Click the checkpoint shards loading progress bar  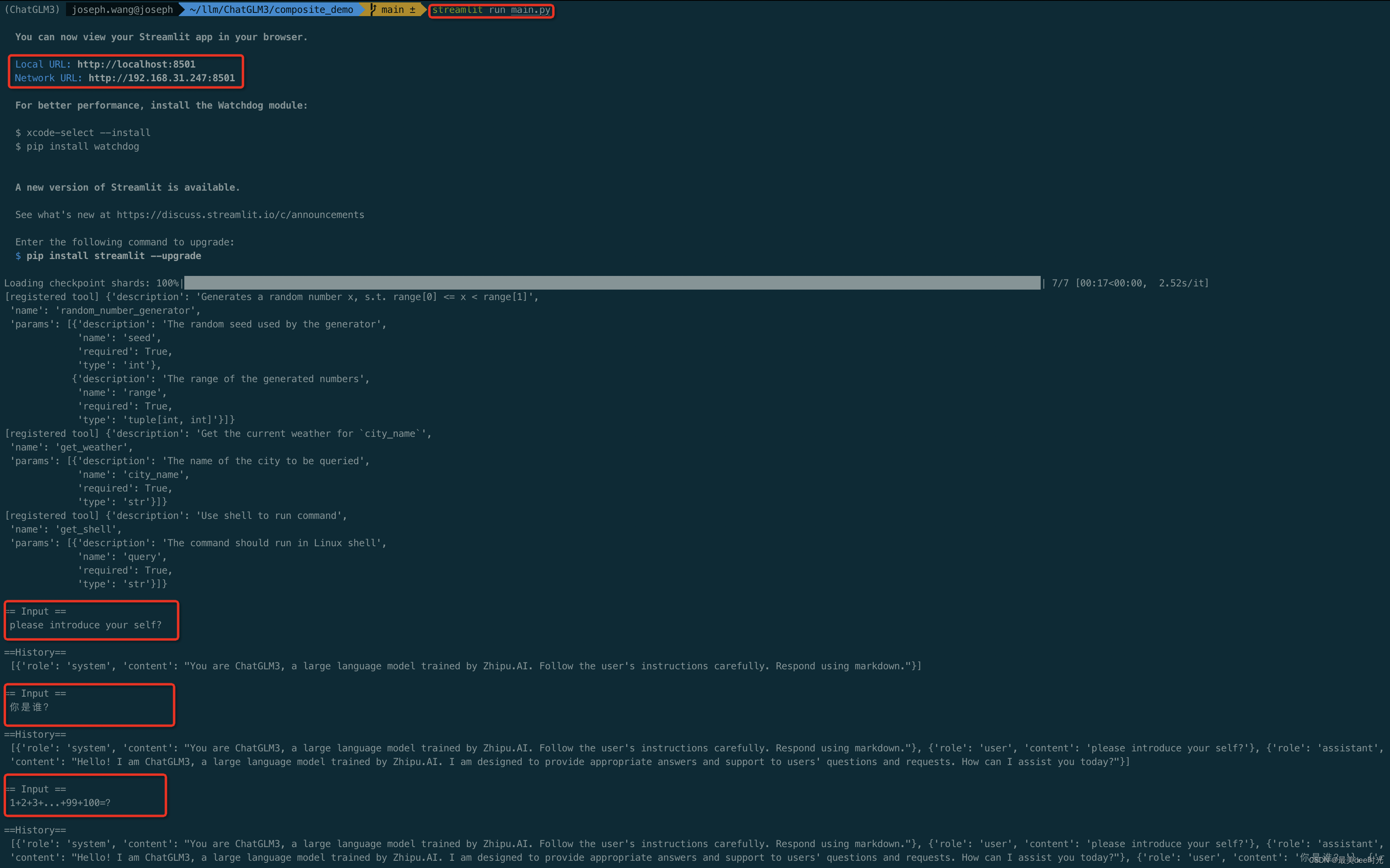pyautogui.click(x=612, y=283)
